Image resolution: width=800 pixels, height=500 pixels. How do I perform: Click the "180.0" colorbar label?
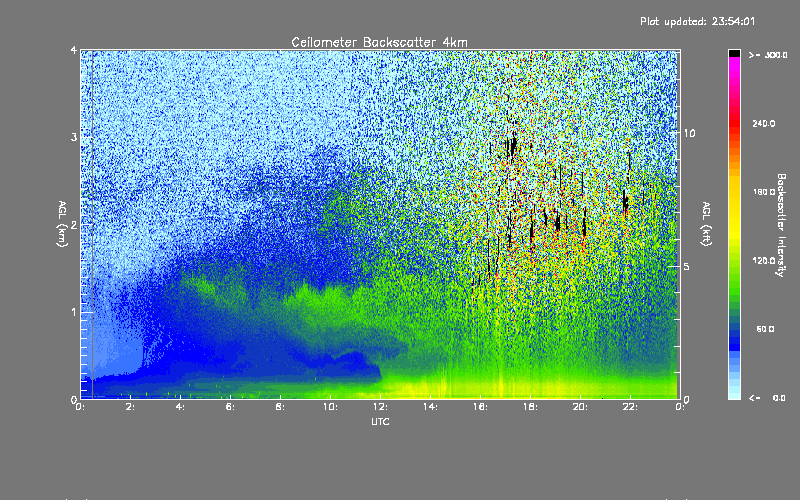tap(764, 192)
